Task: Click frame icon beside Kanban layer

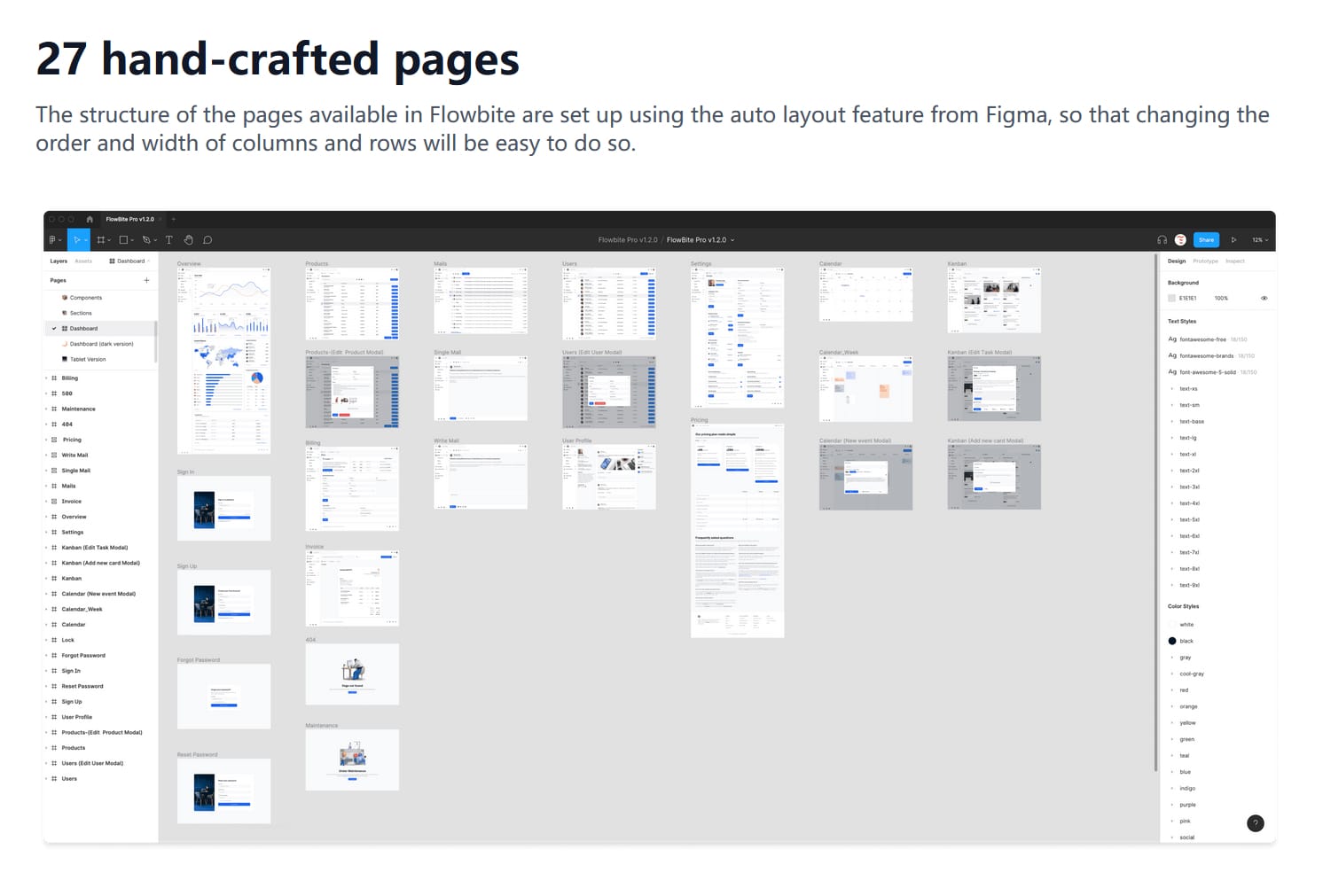Action: pos(54,579)
